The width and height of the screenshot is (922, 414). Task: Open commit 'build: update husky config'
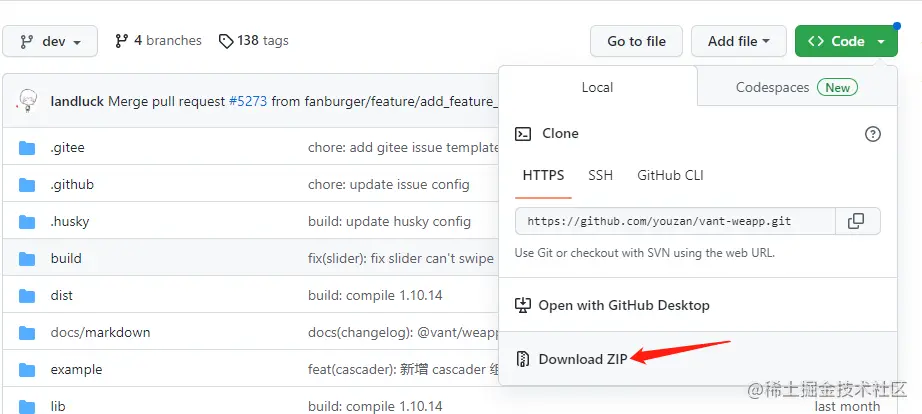389,222
